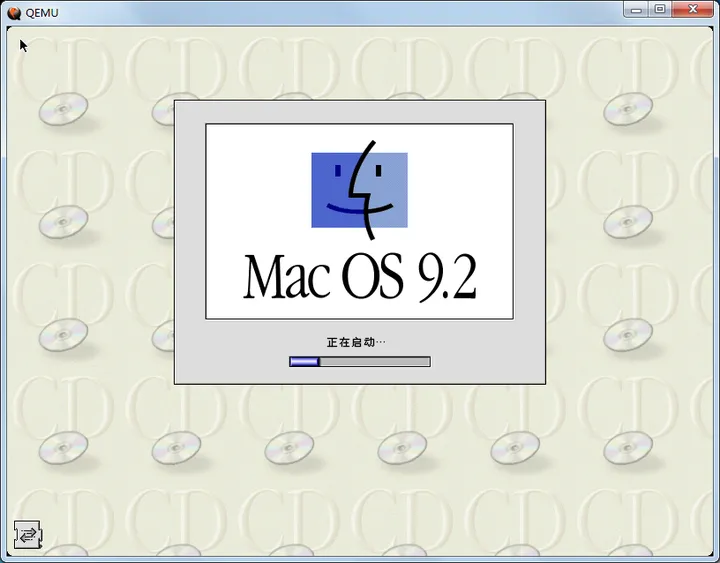Maximize the QEMU window
Image resolution: width=720 pixels, height=563 pixels.
tap(660, 10)
